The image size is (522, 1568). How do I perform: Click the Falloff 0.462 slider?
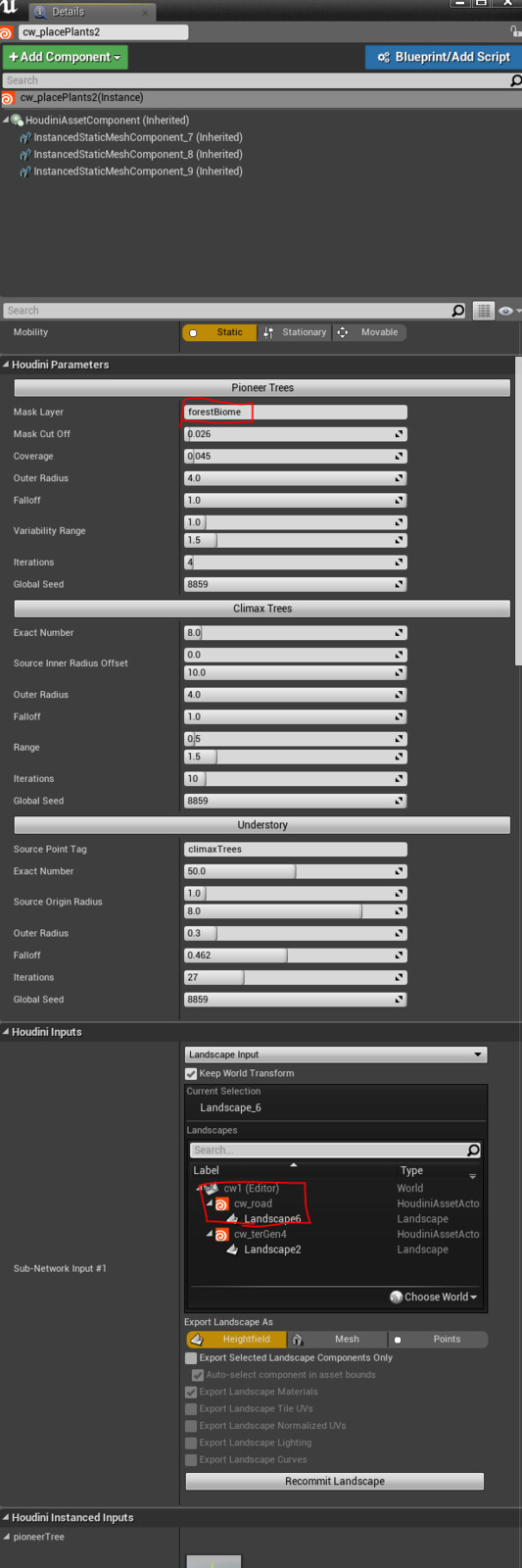pos(296,955)
